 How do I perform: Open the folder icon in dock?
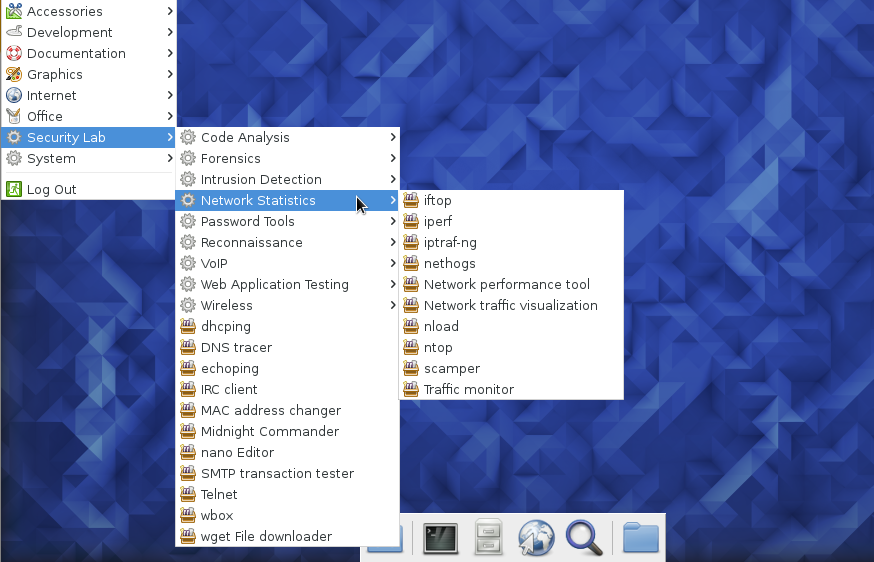[640, 537]
